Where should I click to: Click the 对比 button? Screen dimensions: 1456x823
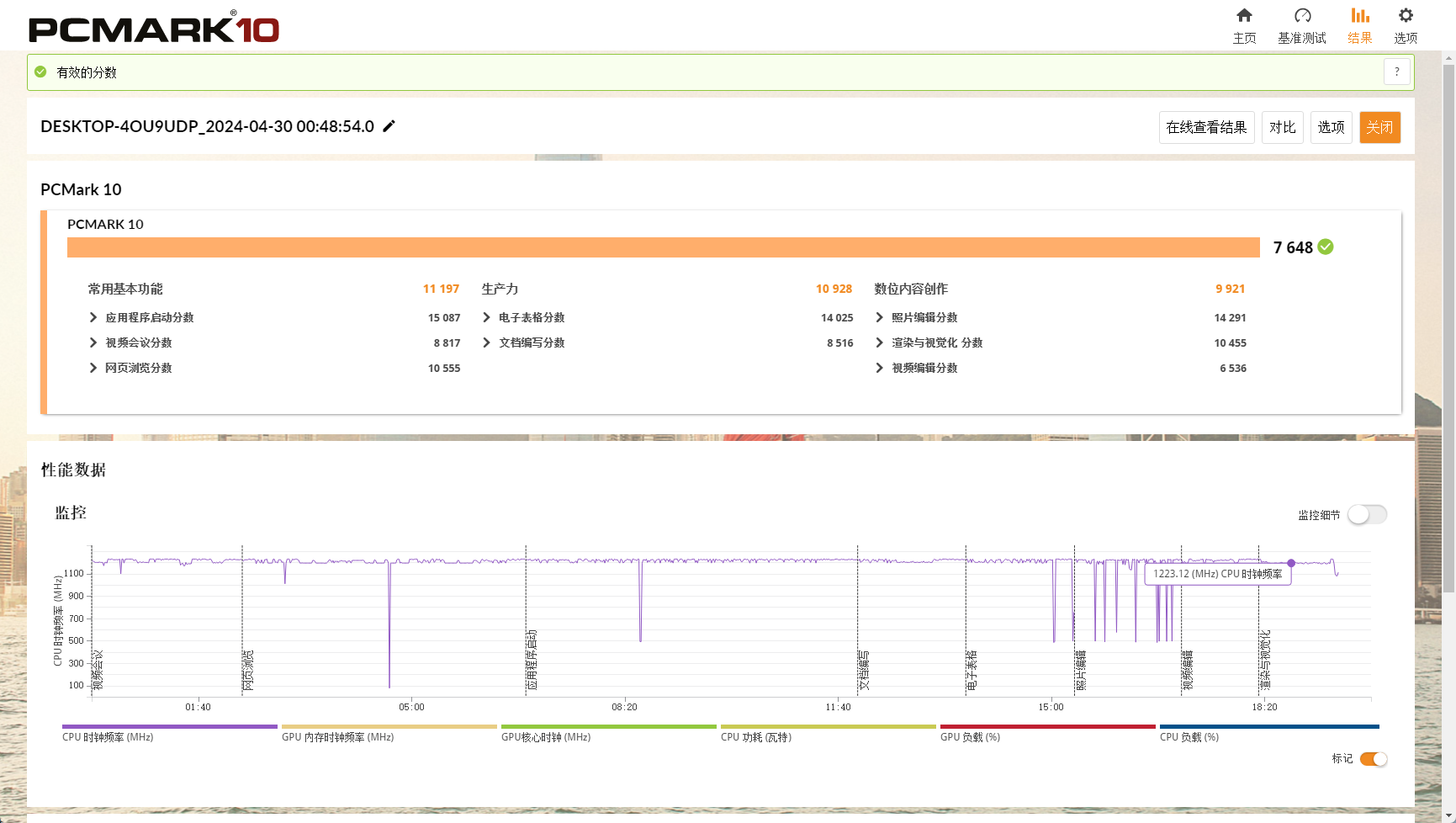tap(1283, 127)
